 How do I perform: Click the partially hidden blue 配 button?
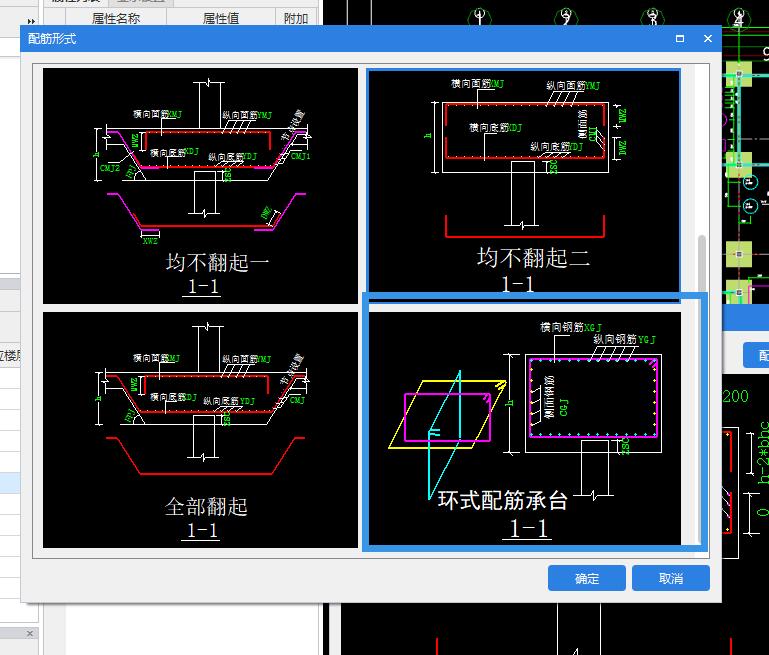tap(756, 355)
